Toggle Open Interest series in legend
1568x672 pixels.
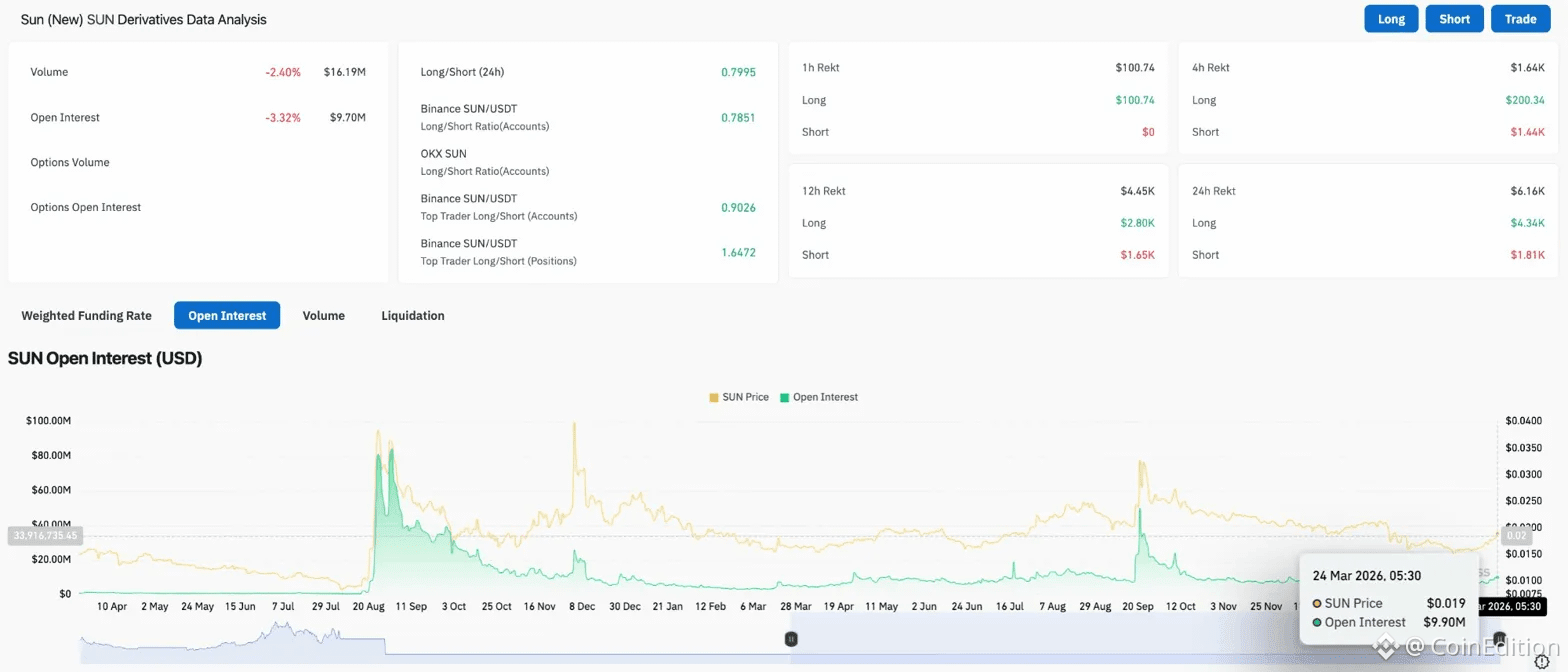pyautogui.click(x=824, y=397)
